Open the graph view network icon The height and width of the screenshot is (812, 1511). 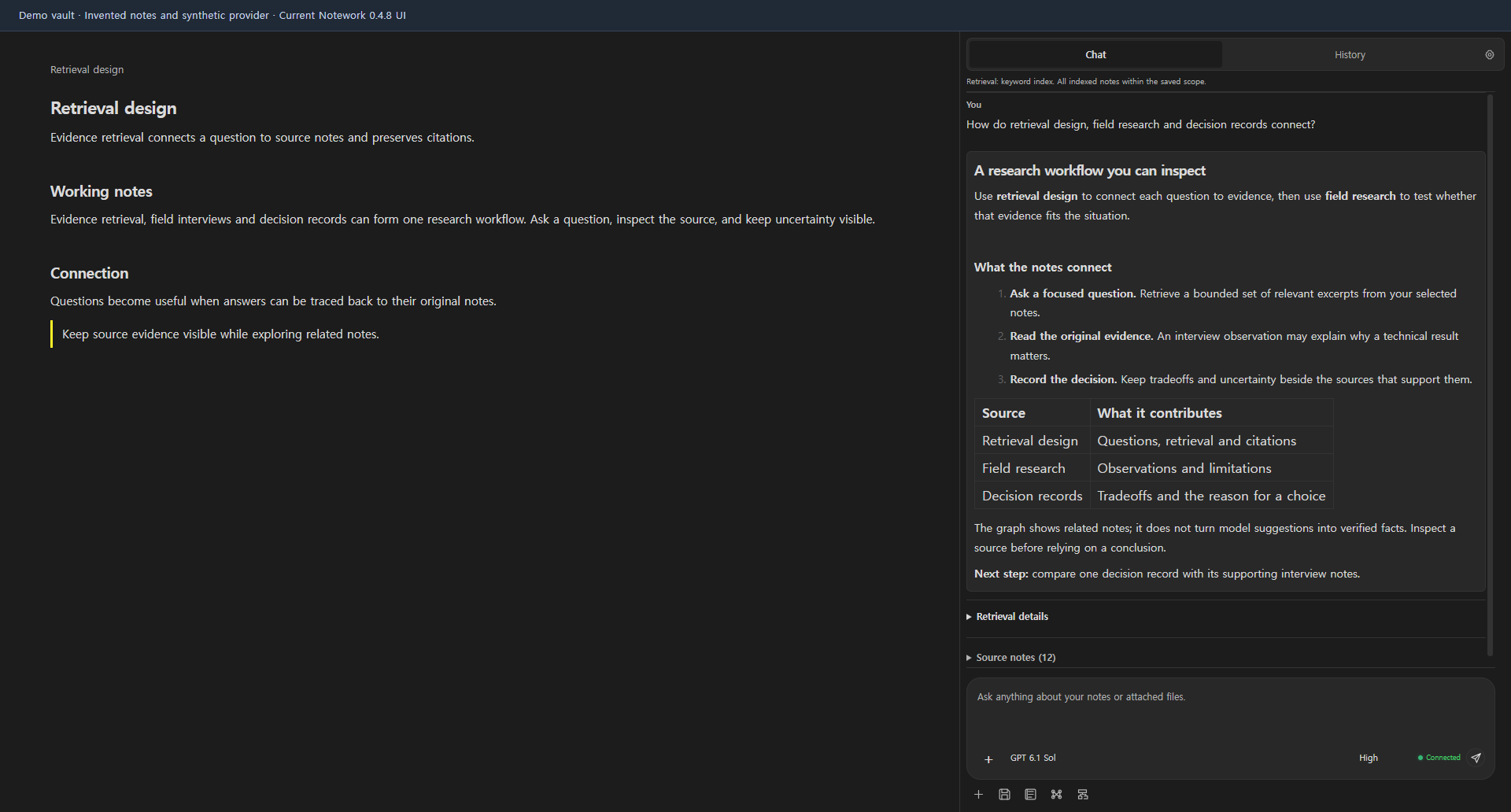(x=1056, y=795)
